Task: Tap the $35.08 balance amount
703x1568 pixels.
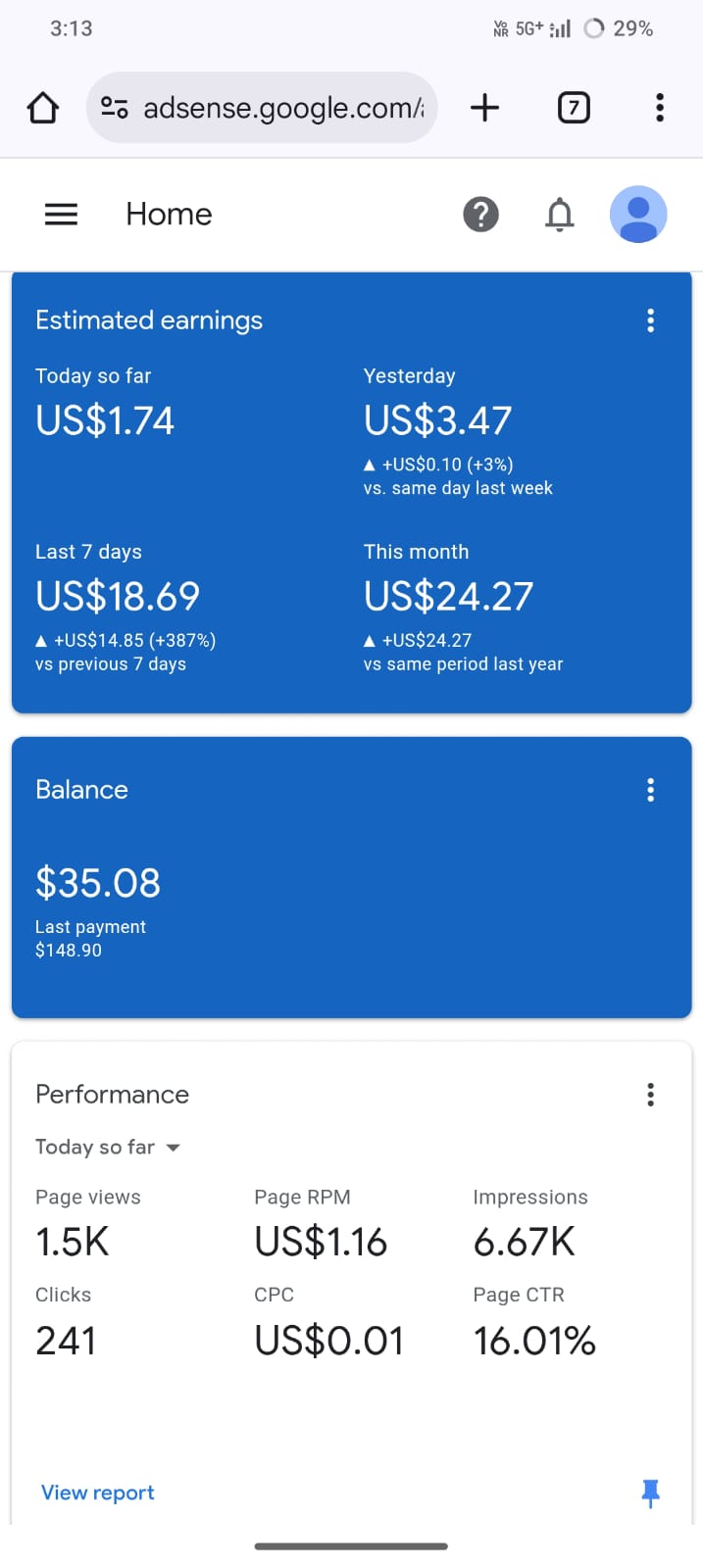Action: pyautogui.click(x=98, y=883)
